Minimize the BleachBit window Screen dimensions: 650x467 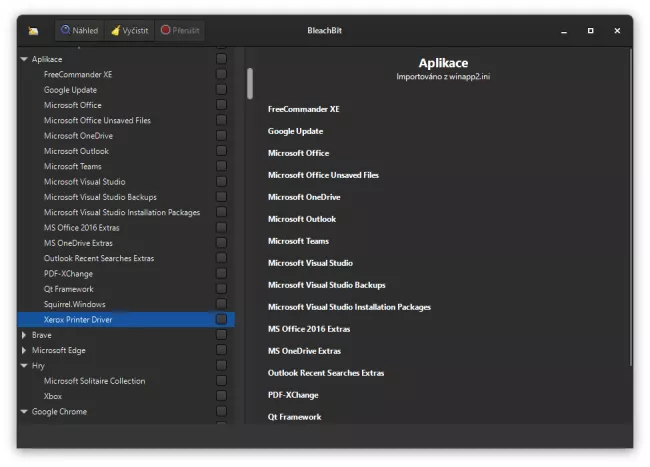point(563,31)
